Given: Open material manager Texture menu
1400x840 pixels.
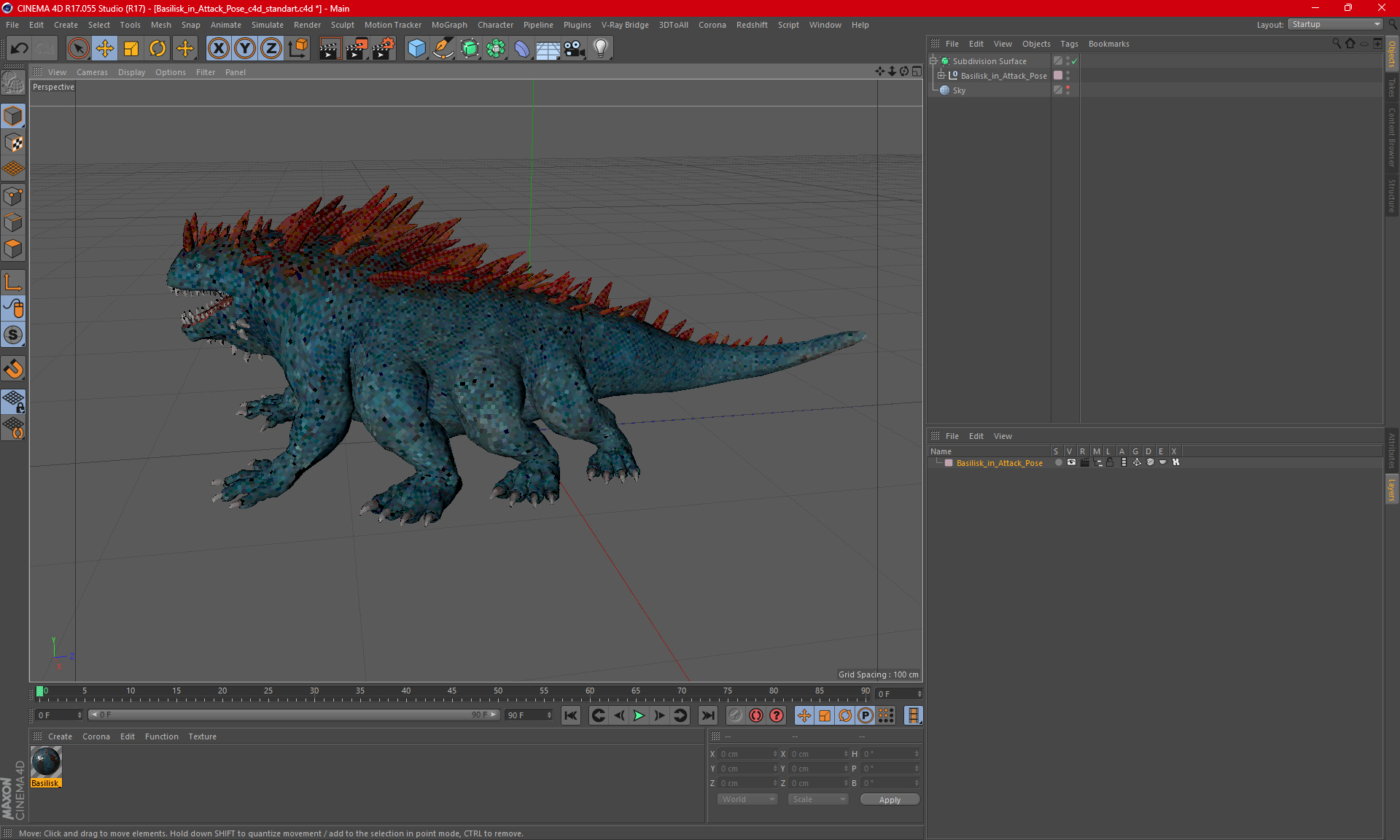Looking at the screenshot, I should [202, 736].
